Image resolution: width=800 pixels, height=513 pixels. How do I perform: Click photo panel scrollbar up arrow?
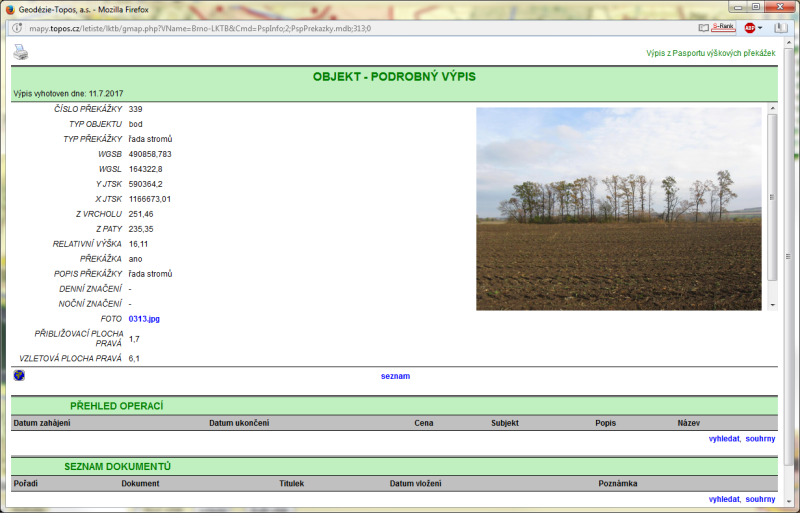772,108
